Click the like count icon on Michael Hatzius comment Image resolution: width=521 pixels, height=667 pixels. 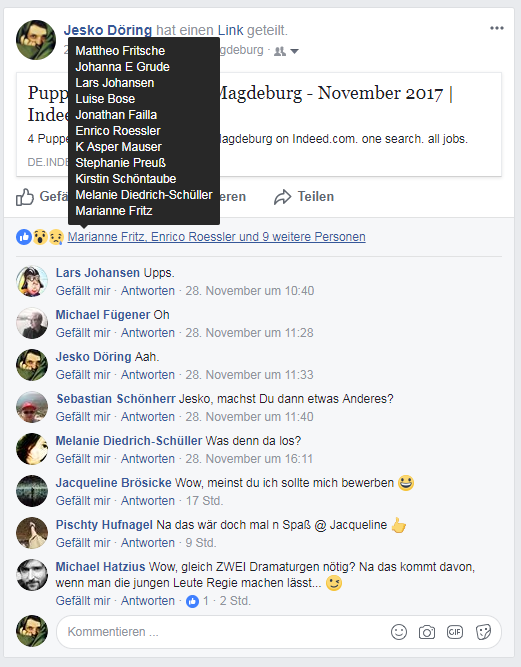coord(192,601)
